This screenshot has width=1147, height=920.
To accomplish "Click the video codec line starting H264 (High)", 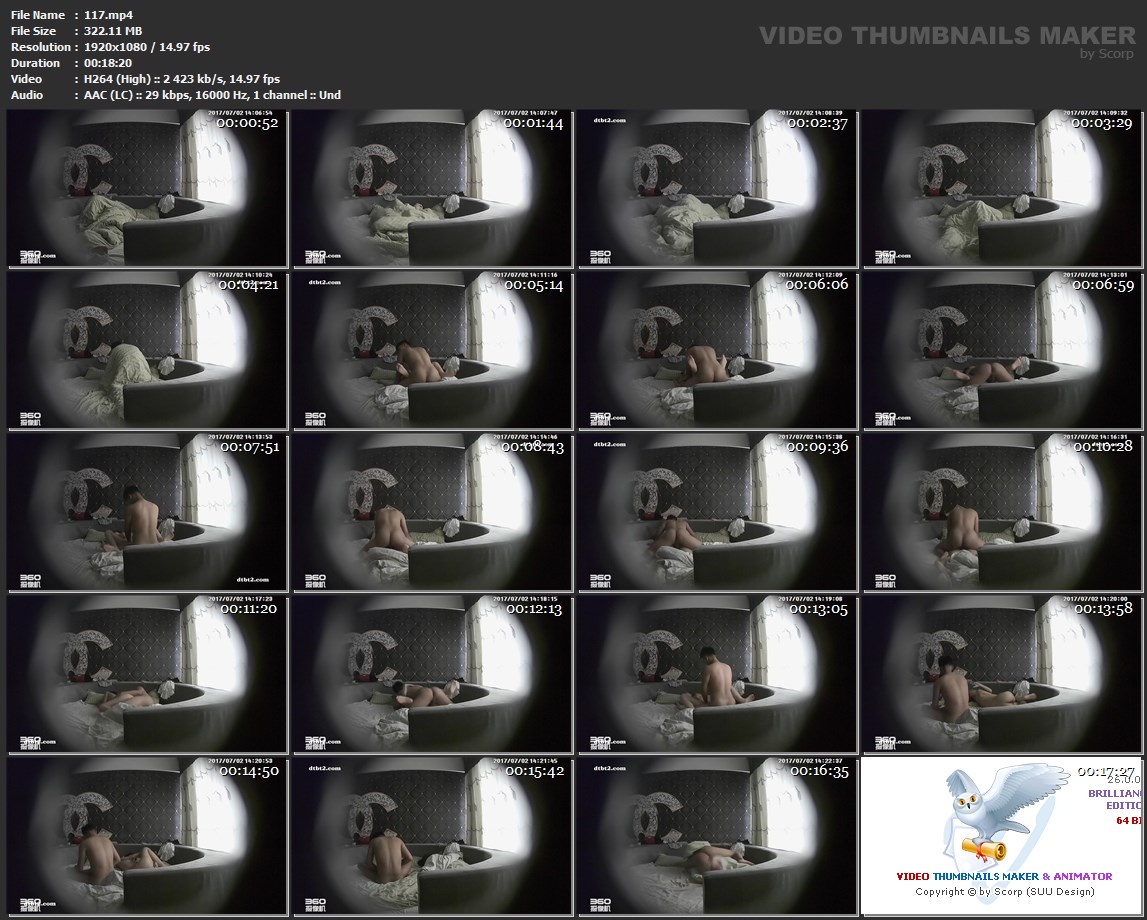I will (x=182, y=79).
